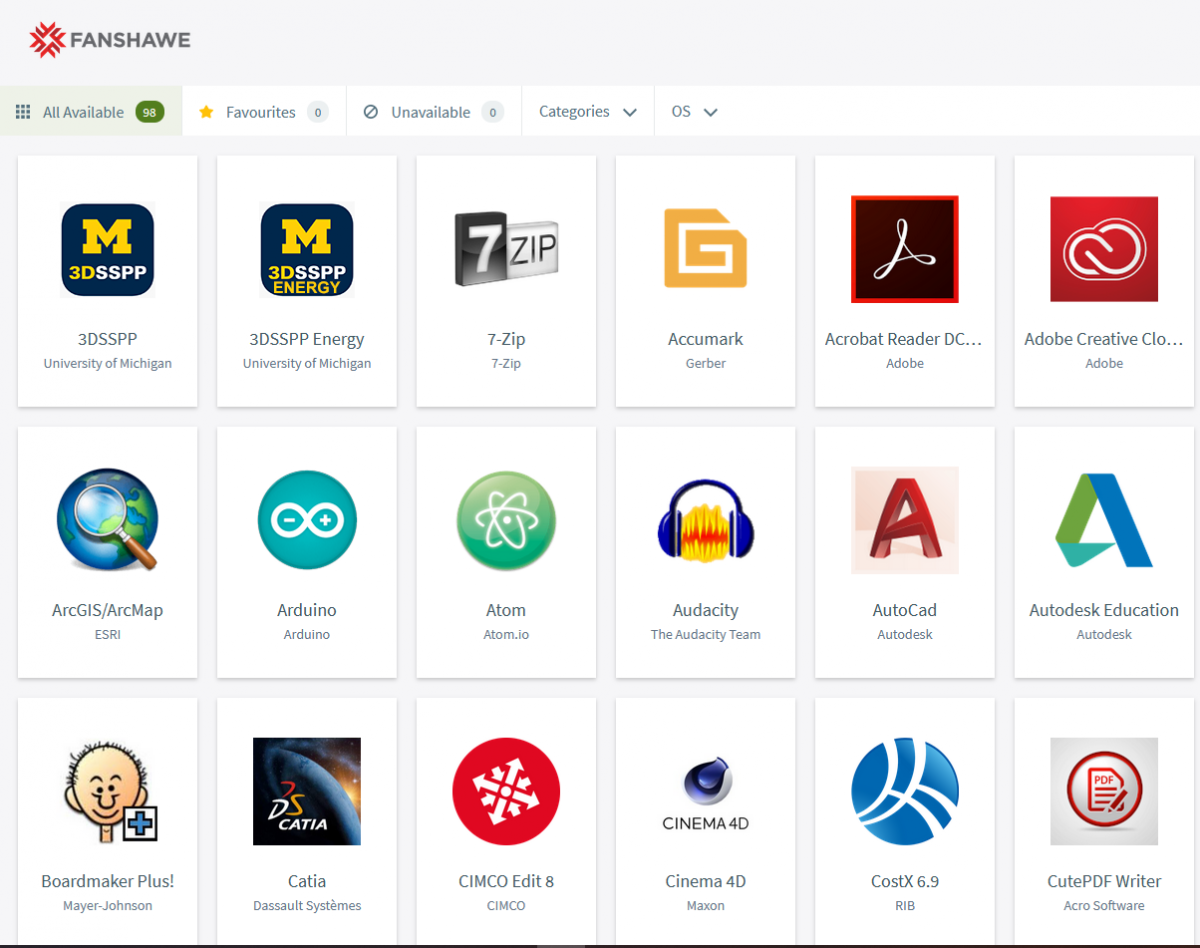Open the OS filter dropdown
The image size is (1200, 948).
pos(693,111)
